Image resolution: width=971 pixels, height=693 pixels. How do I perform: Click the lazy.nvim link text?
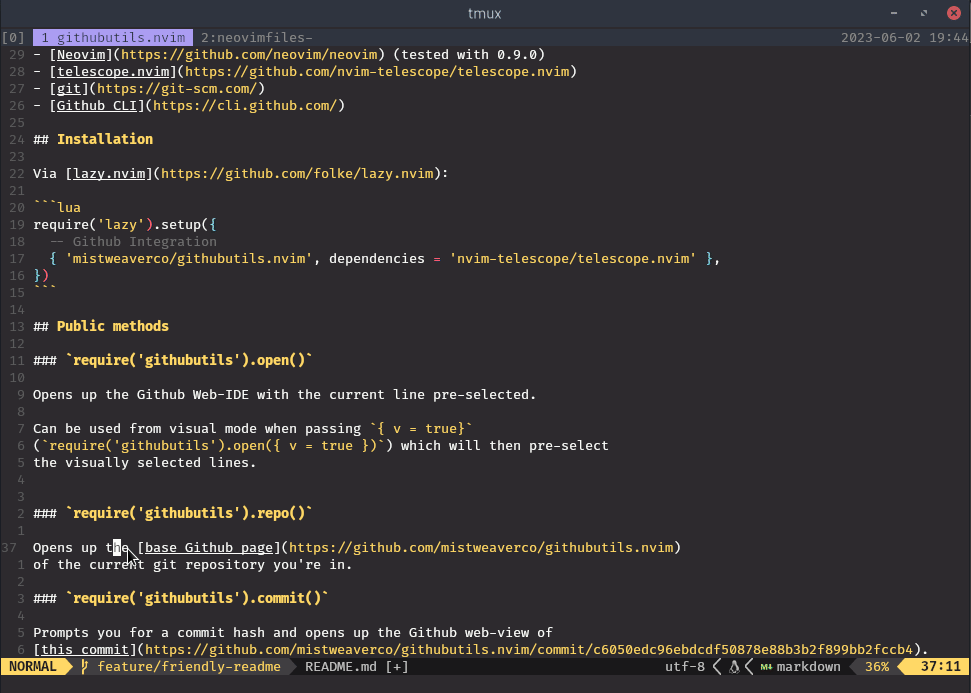[x=109, y=173]
